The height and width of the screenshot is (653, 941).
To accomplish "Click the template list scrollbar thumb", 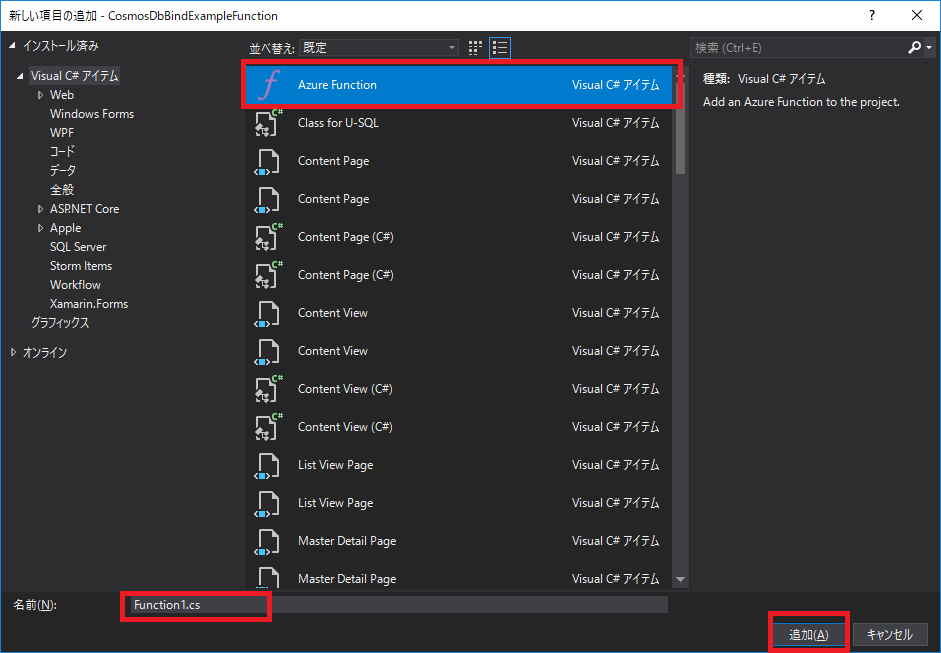I will tap(680, 127).
